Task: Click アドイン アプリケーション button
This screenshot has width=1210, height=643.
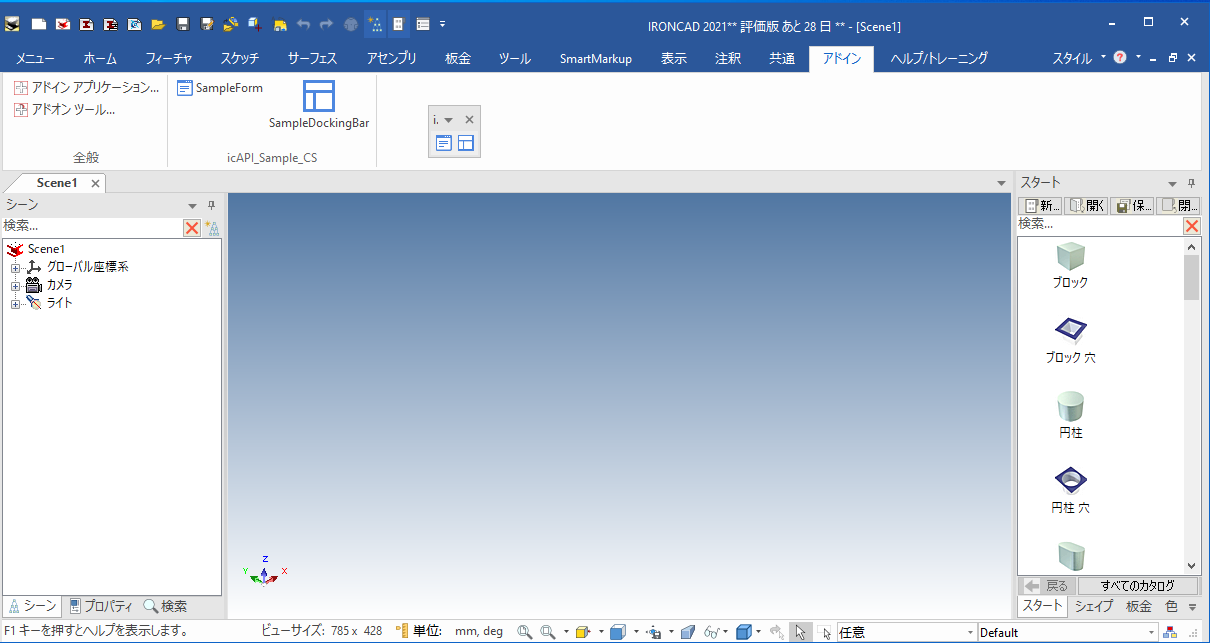Action: click(87, 88)
